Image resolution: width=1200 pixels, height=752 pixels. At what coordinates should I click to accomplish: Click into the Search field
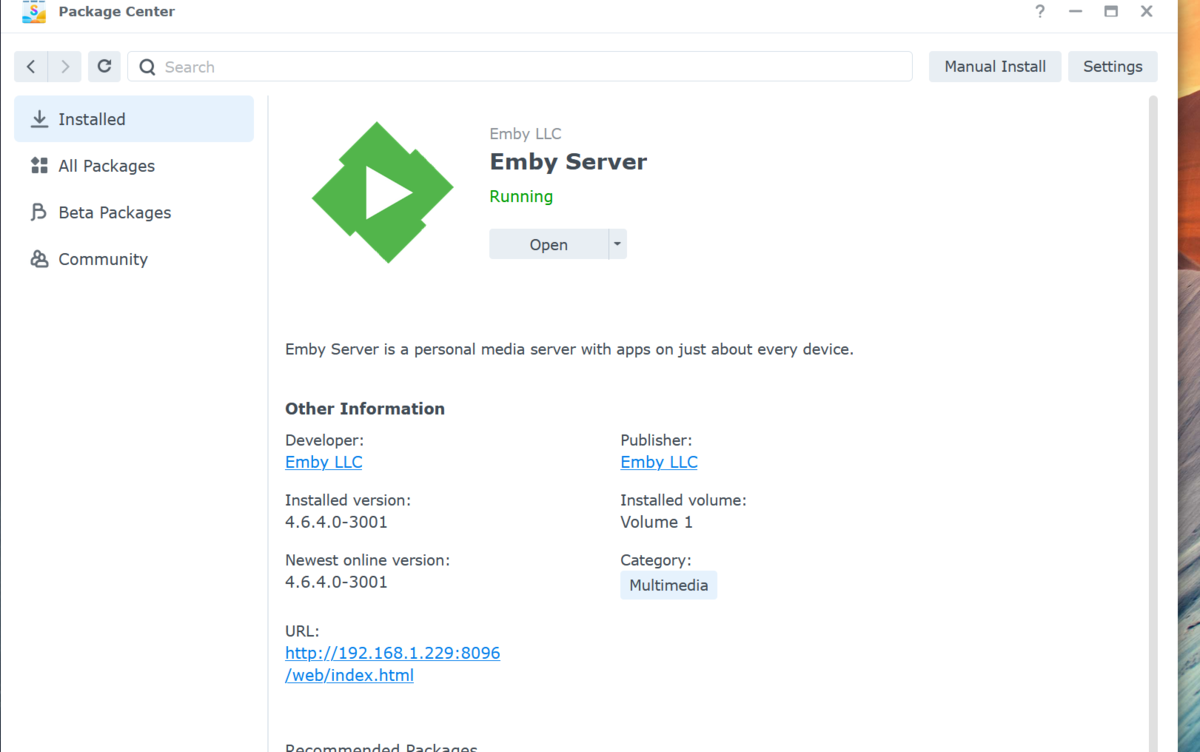pos(530,67)
